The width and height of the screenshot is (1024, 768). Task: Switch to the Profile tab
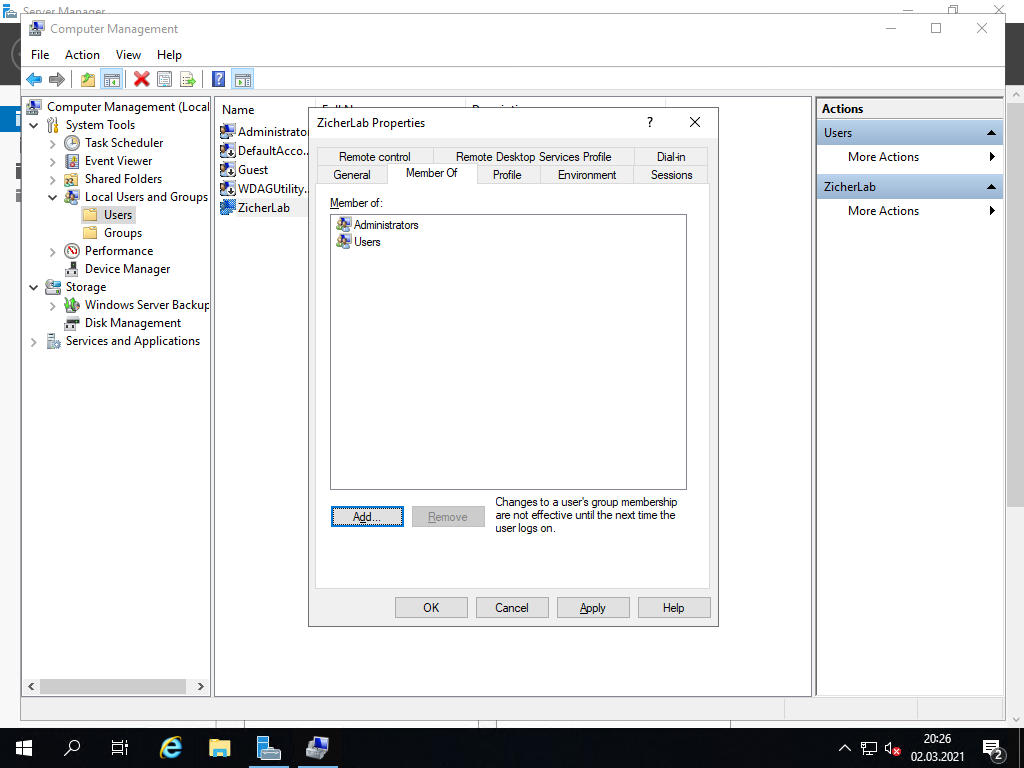click(507, 174)
